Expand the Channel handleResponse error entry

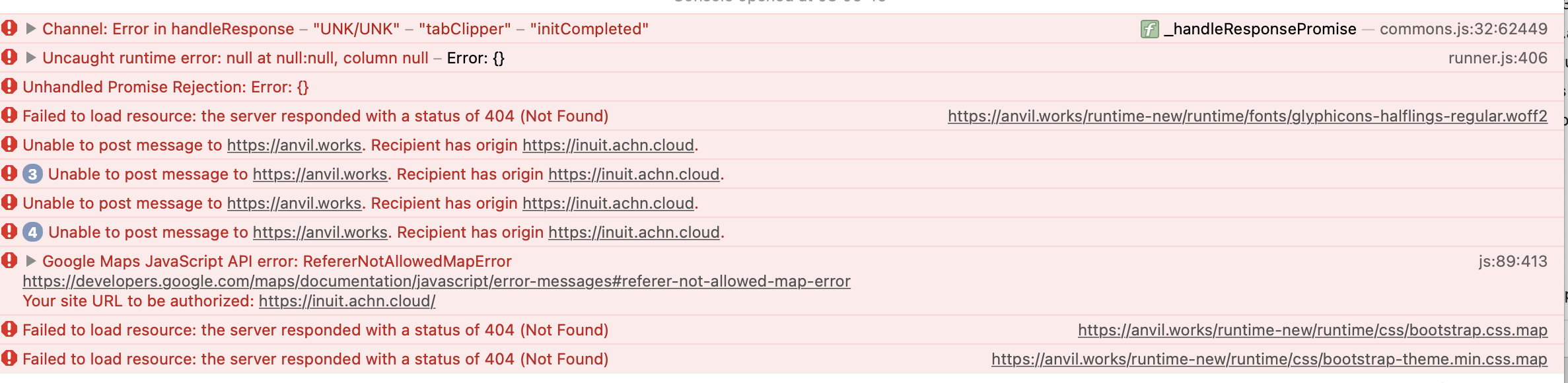(x=30, y=29)
